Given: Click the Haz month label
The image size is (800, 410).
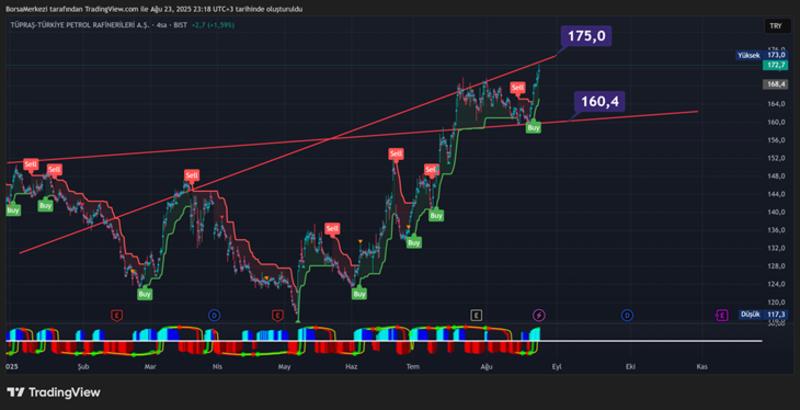Looking at the screenshot, I should pos(351,366).
